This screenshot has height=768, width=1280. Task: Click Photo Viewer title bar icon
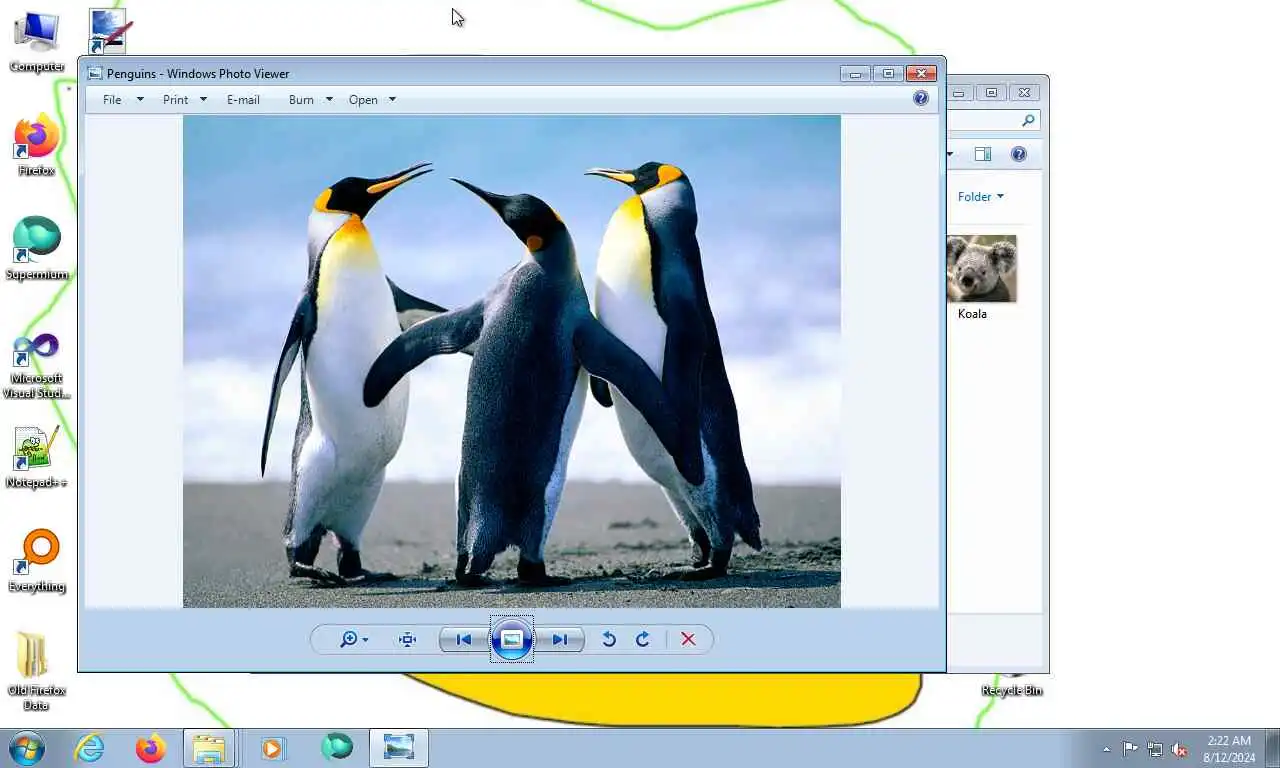coord(95,73)
